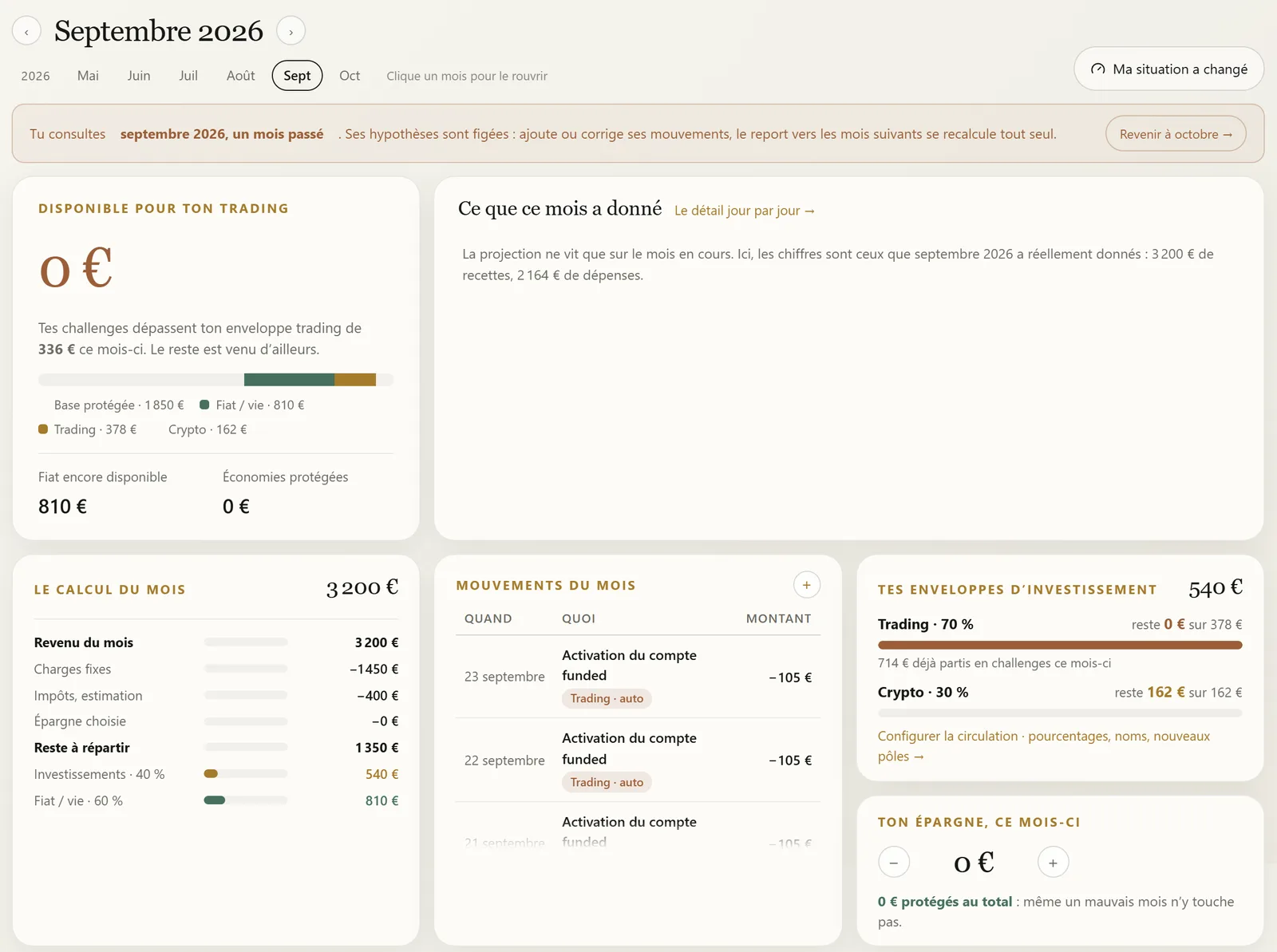Click the Investissements 40 % mini bar
This screenshot has width=1277, height=952.
click(246, 774)
